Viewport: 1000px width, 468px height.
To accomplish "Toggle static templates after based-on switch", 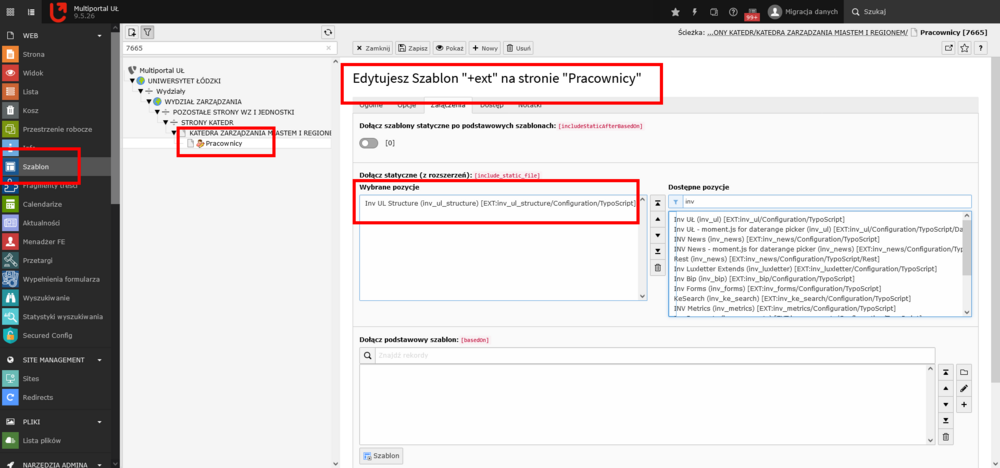I will click(369, 143).
